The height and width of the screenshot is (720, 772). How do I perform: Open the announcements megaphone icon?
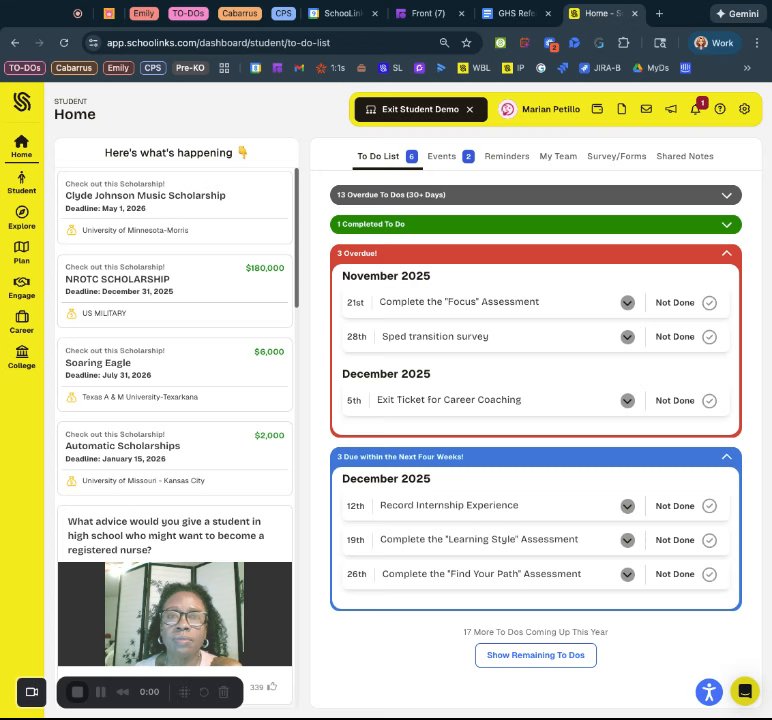671,109
